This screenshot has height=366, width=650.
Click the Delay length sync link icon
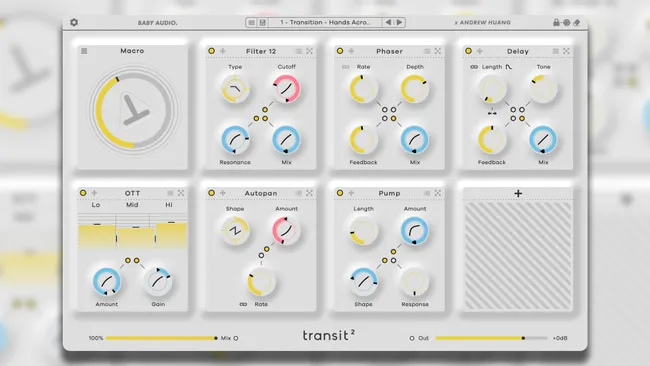[x=474, y=67]
